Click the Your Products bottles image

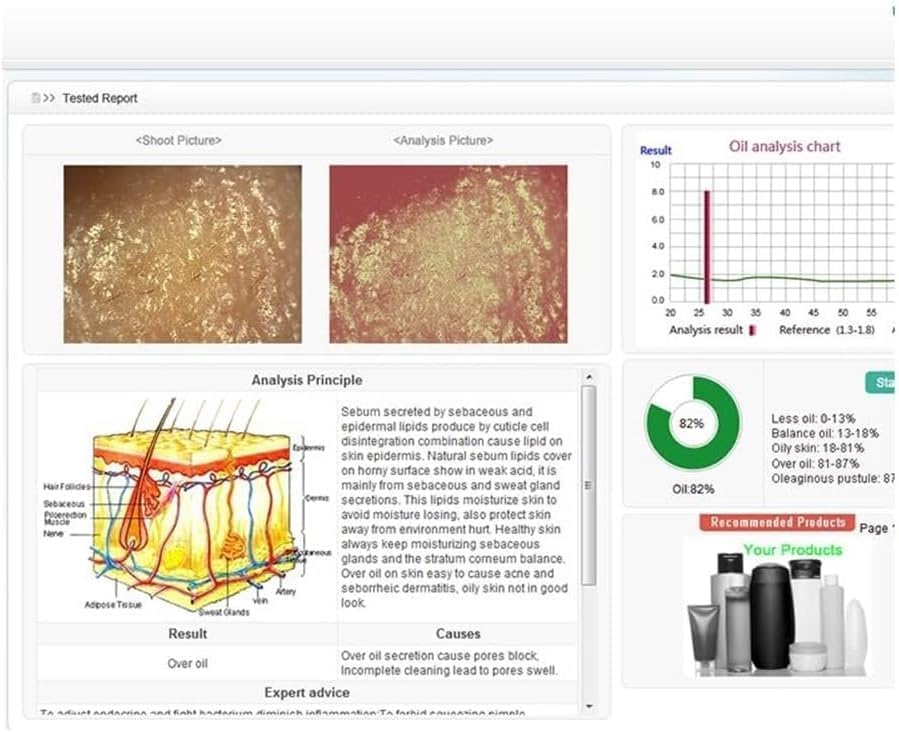pos(776,606)
